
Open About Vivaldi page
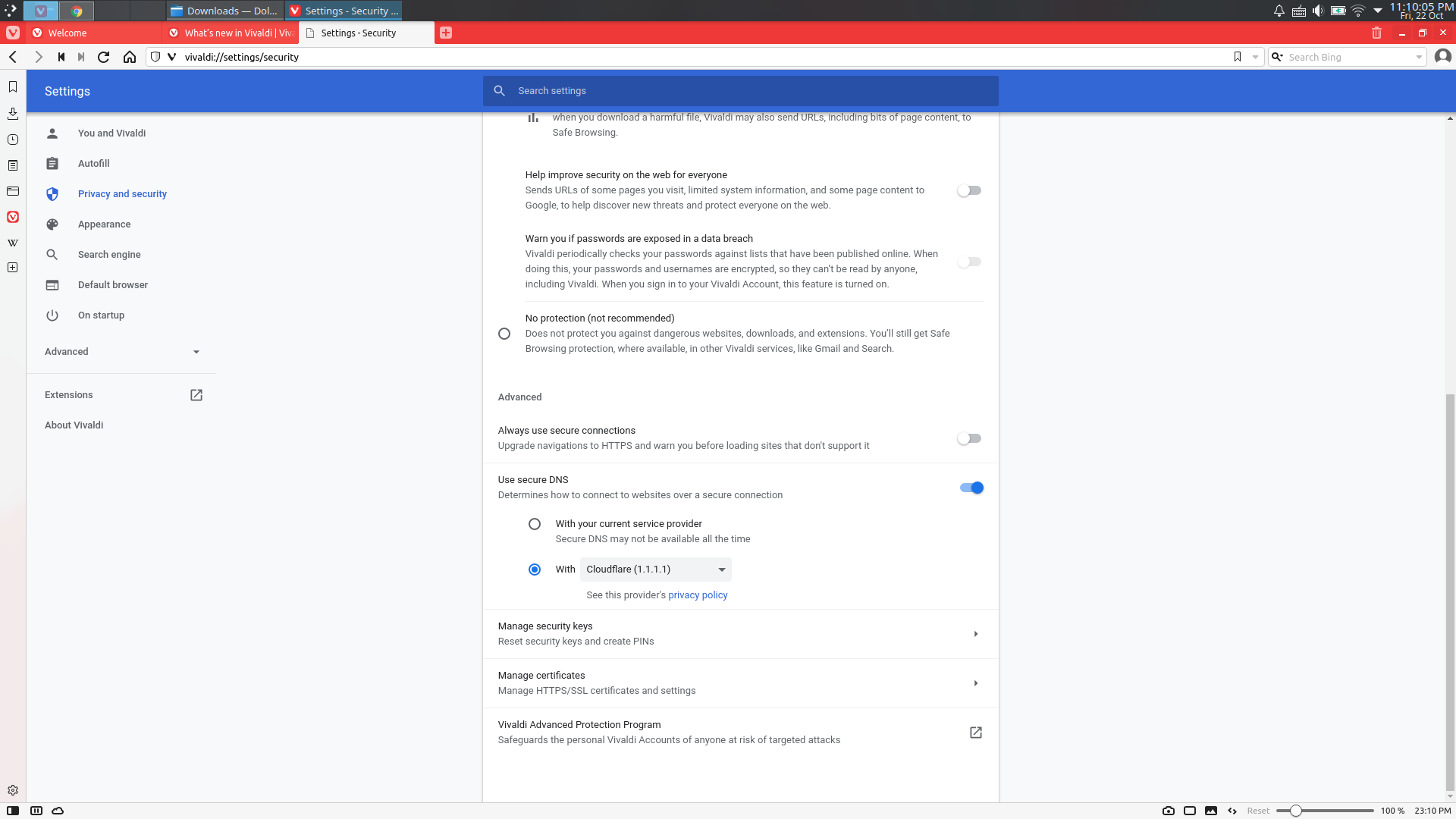pyautogui.click(x=74, y=425)
